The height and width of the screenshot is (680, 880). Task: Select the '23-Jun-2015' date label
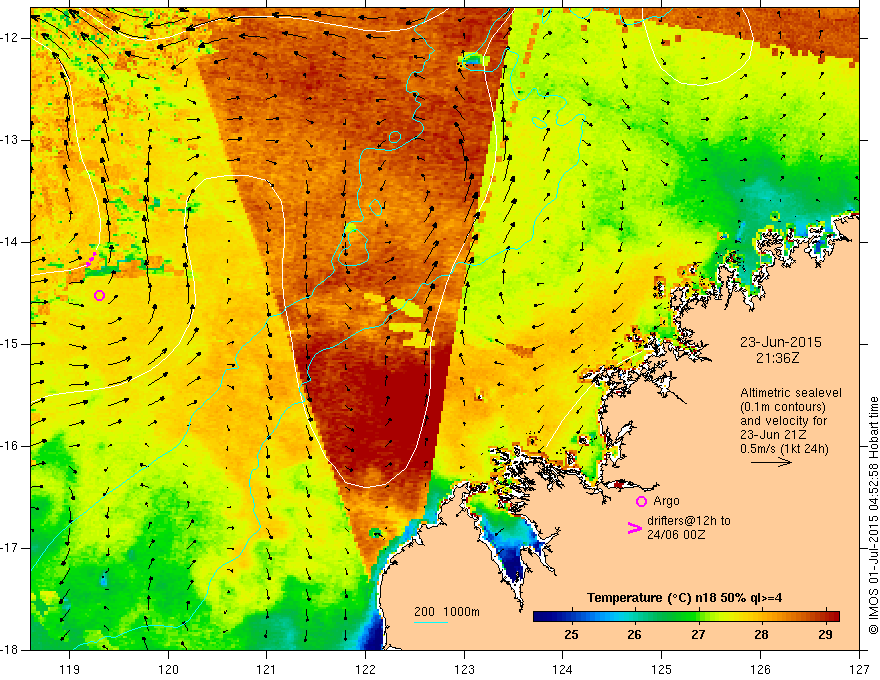[x=780, y=342]
